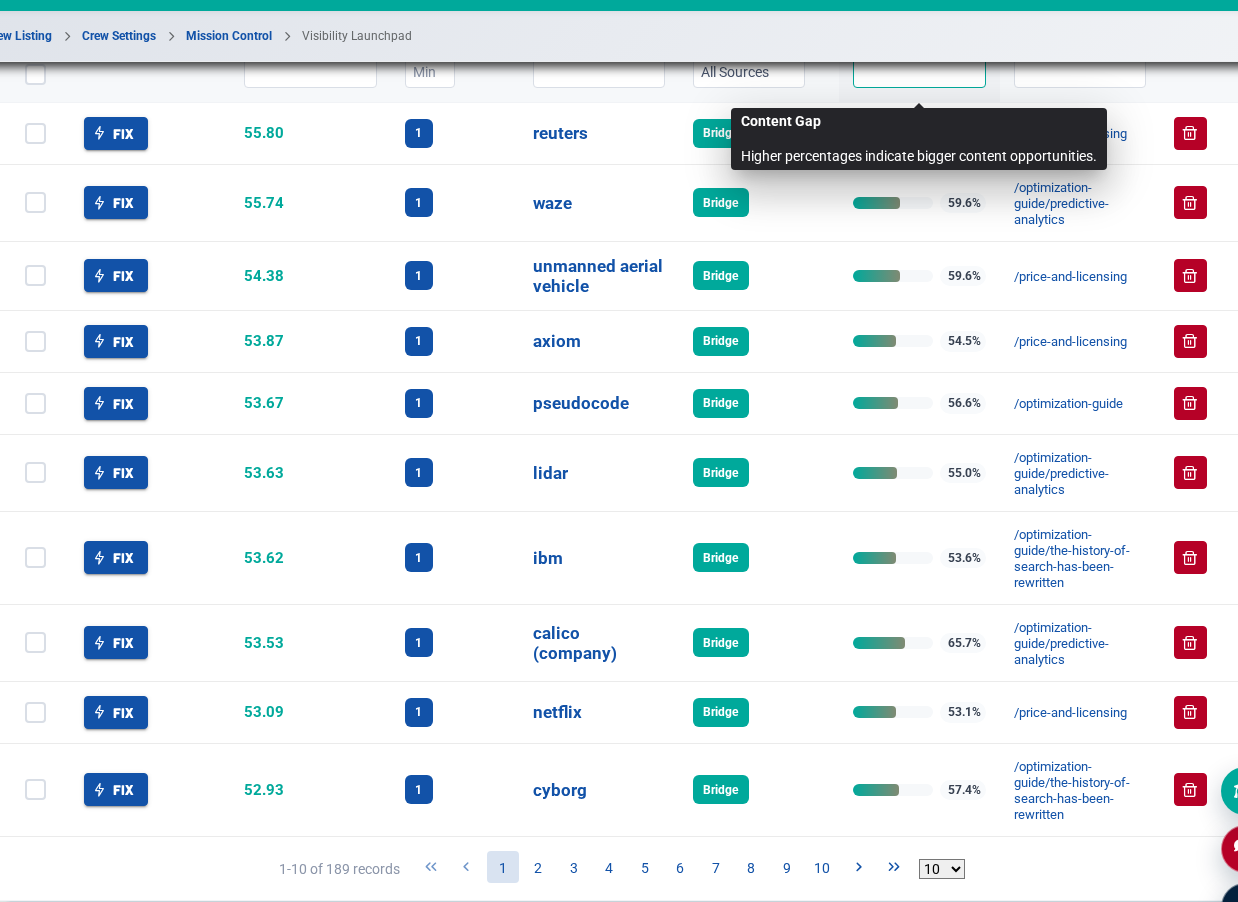Jump to last page of records
Viewport: 1238px width, 902px height.
click(894, 867)
